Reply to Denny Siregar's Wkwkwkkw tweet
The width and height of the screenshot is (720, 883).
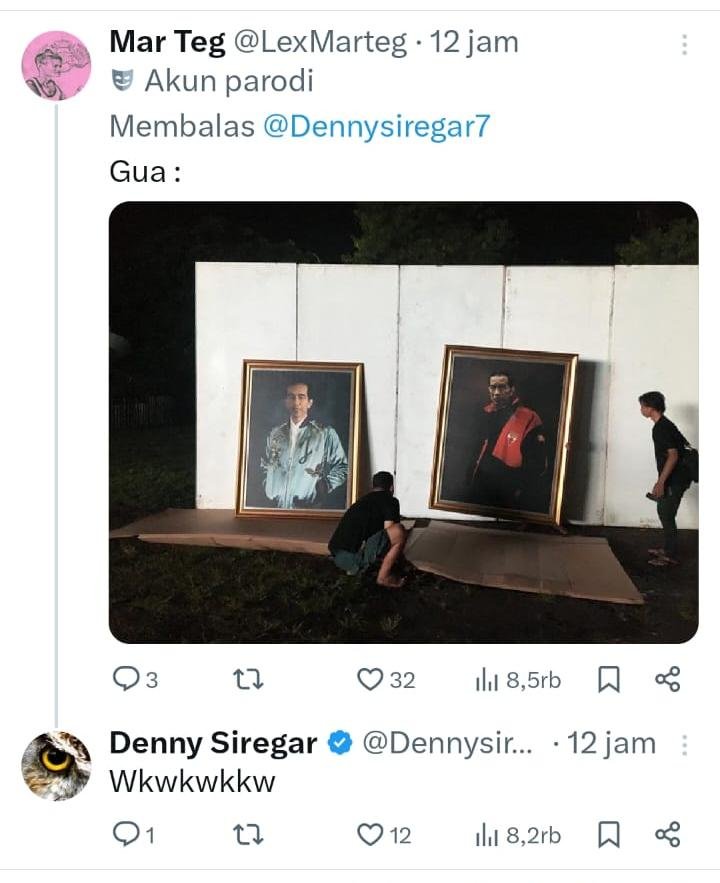[126, 834]
